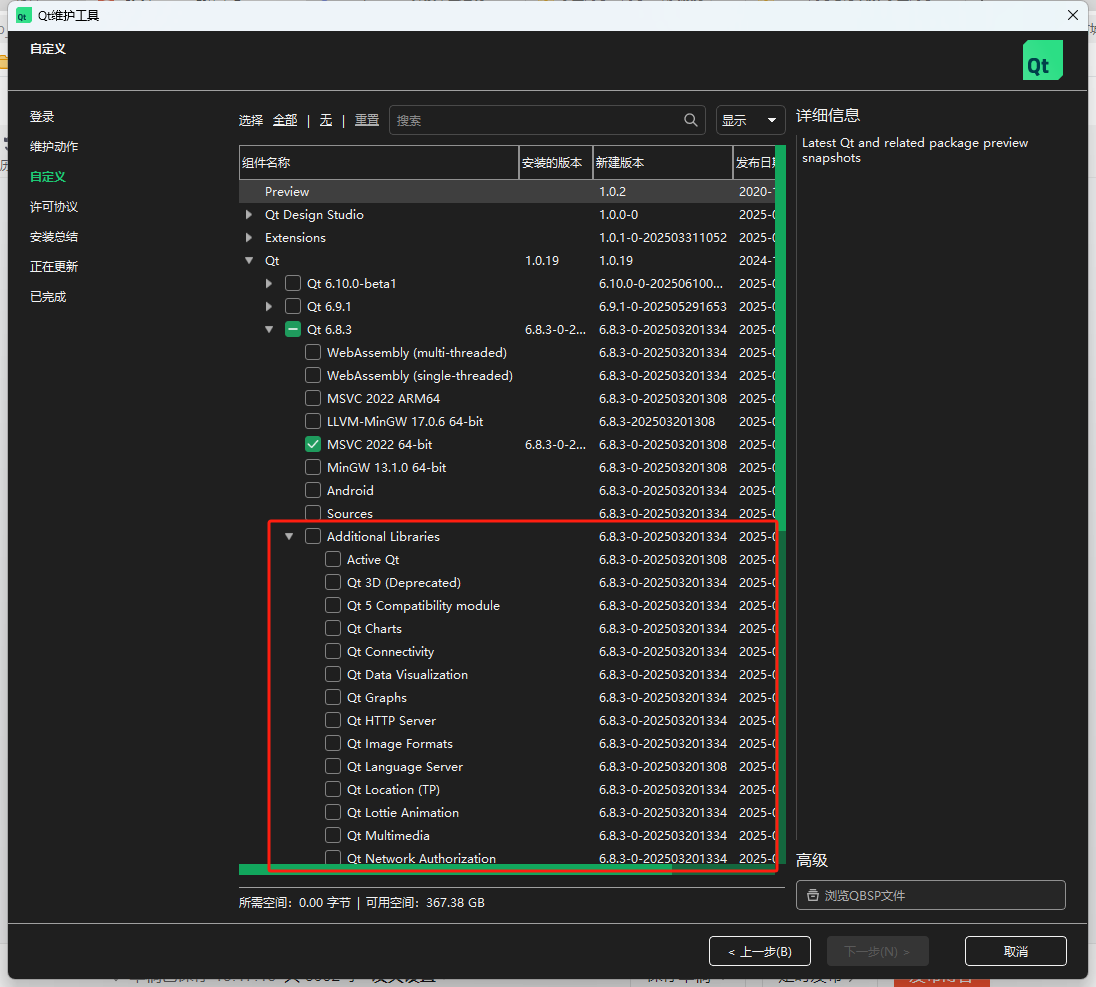Uncheck MSVC 2022 64-bit component
1096x987 pixels.
pyautogui.click(x=313, y=445)
